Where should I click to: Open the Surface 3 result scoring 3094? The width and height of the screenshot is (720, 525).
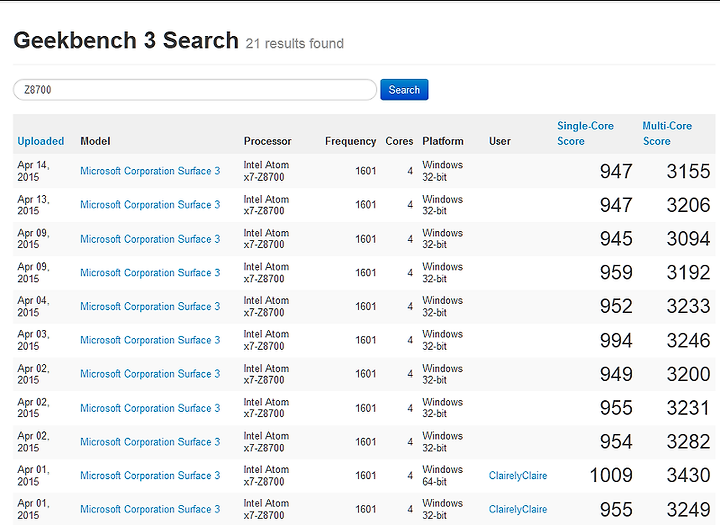click(150, 239)
